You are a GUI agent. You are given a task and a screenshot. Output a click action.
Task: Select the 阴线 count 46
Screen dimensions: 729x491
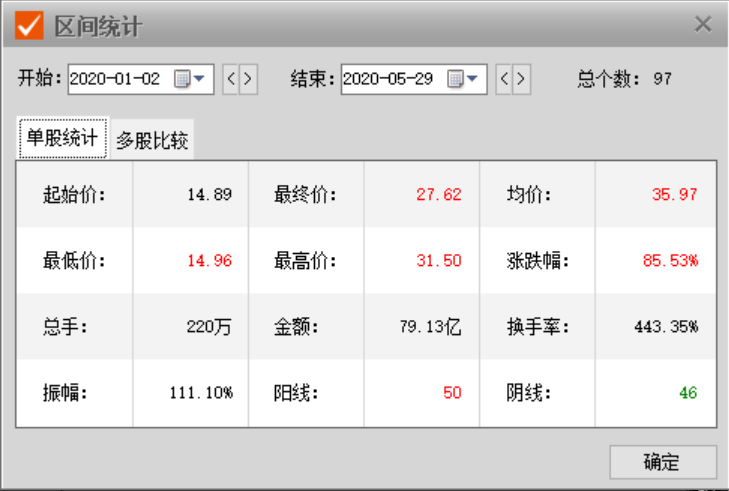coord(688,392)
